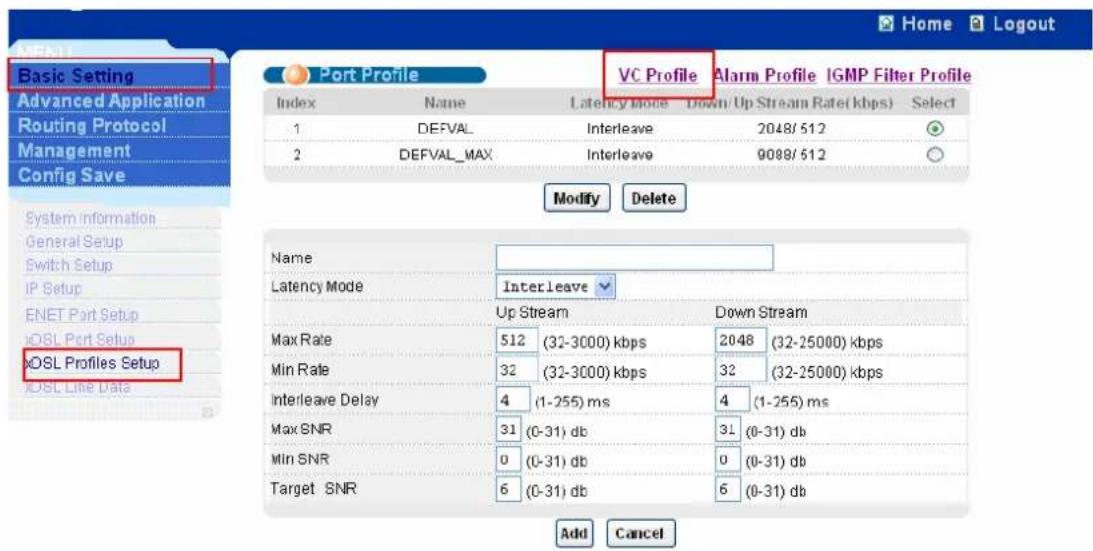Open xDSL Line Data in sidebar

pyautogui.click(x=77, y=386)
